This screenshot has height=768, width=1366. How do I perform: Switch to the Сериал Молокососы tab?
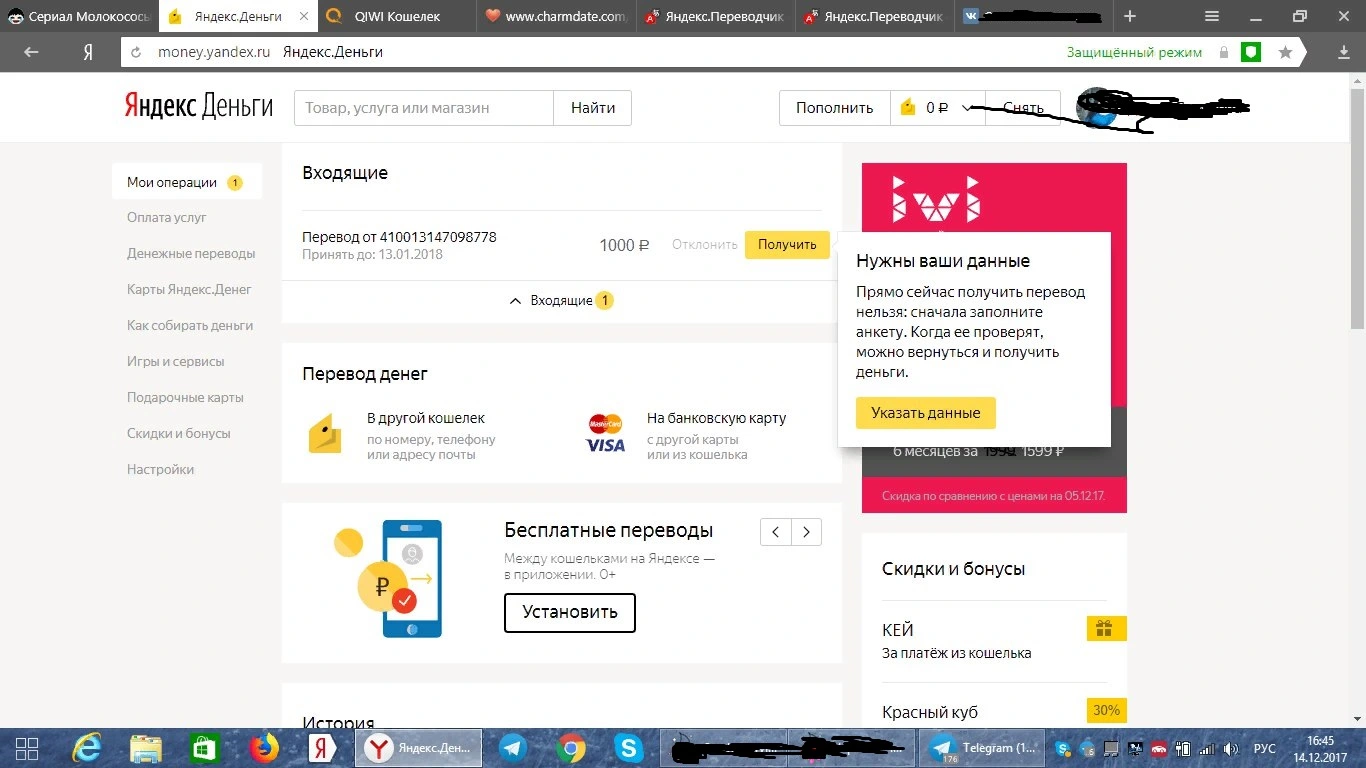tap(79, 16)
